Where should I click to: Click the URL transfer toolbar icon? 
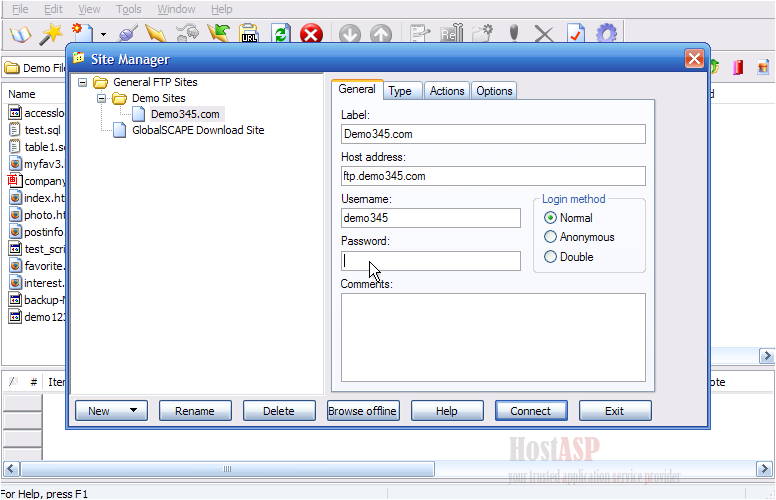(x=249, y=35)
